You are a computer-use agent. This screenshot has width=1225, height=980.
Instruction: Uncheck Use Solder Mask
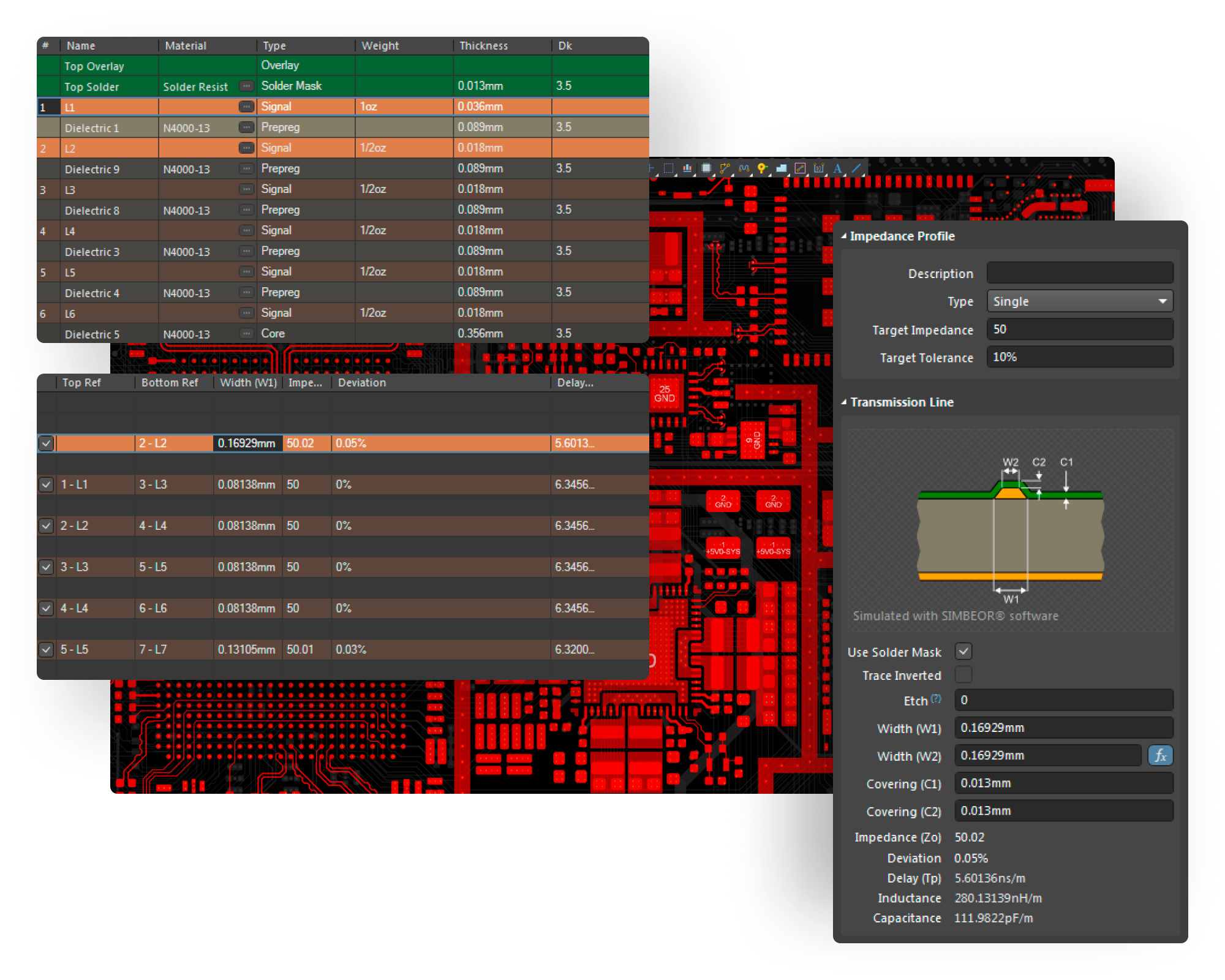(964, 652)
